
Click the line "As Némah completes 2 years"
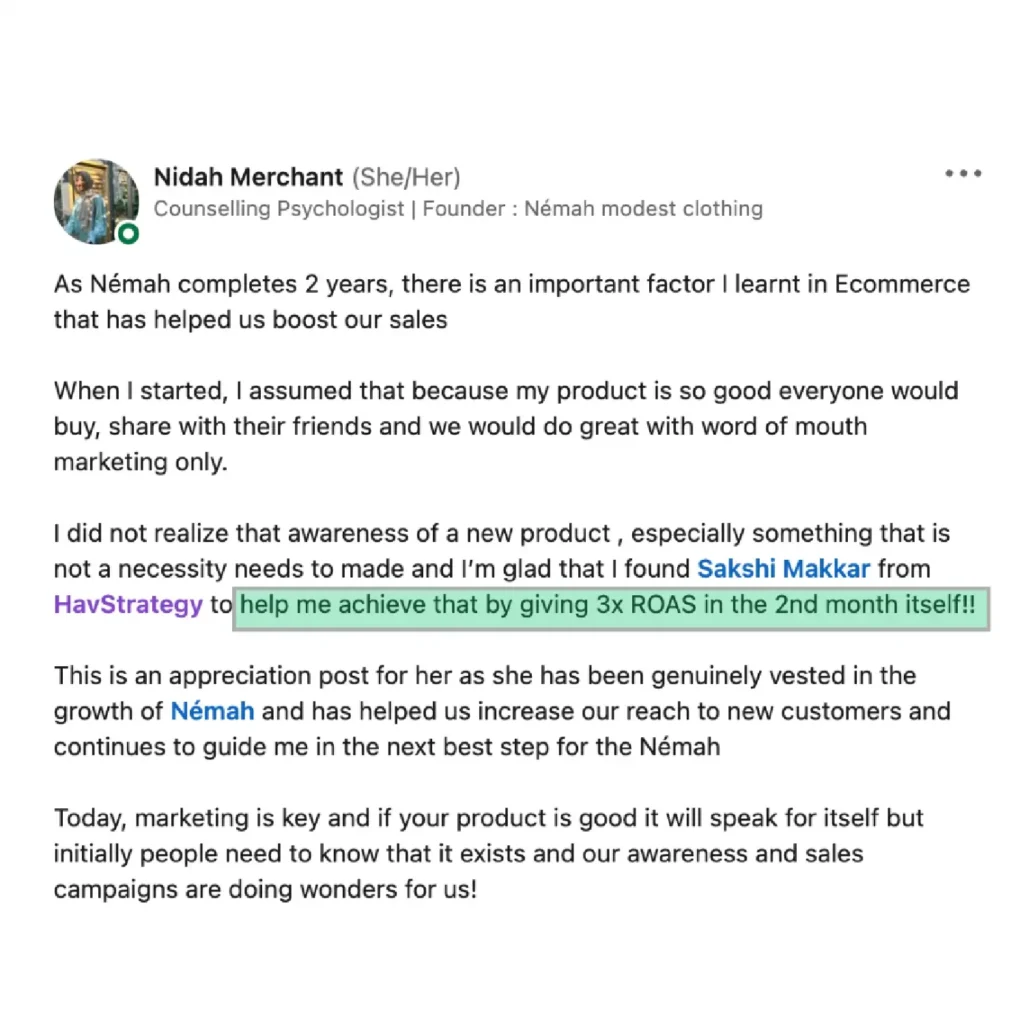coord(511,285)
